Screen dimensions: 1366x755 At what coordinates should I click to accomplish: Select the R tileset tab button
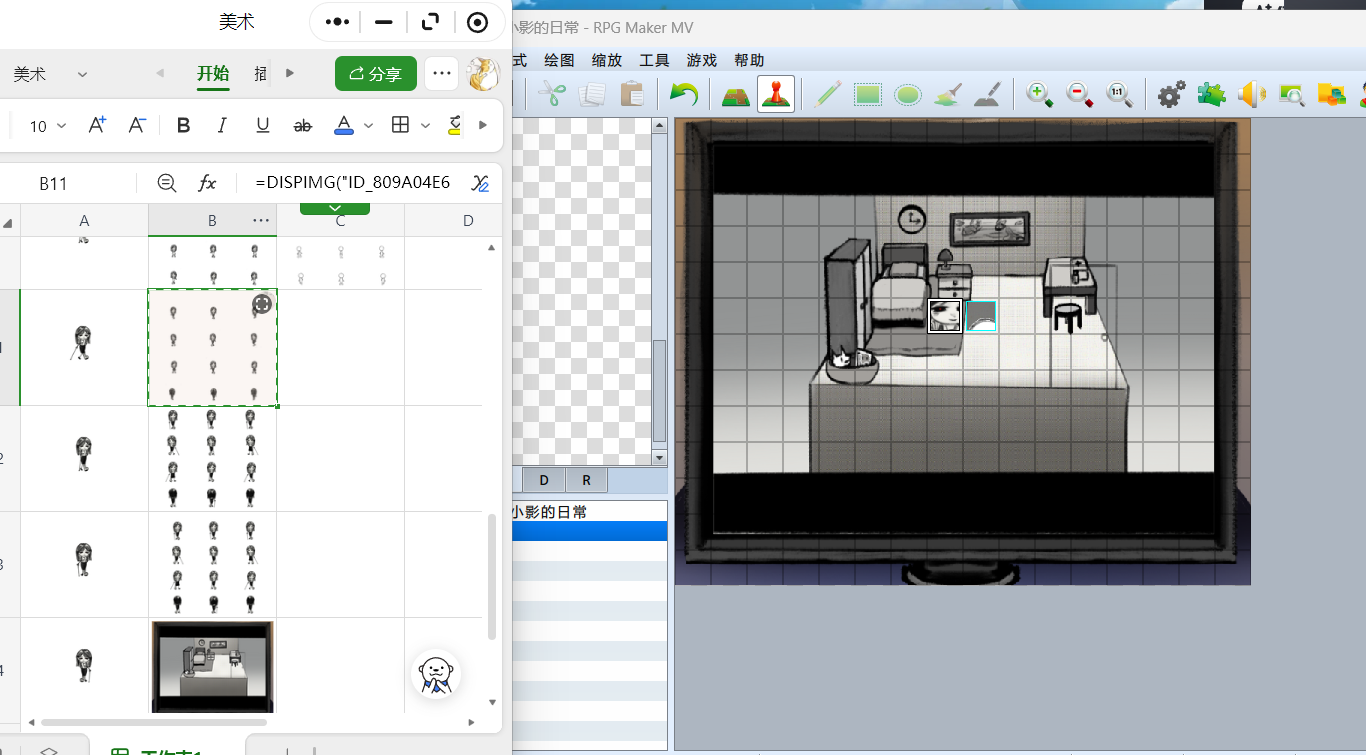(586, 480)
